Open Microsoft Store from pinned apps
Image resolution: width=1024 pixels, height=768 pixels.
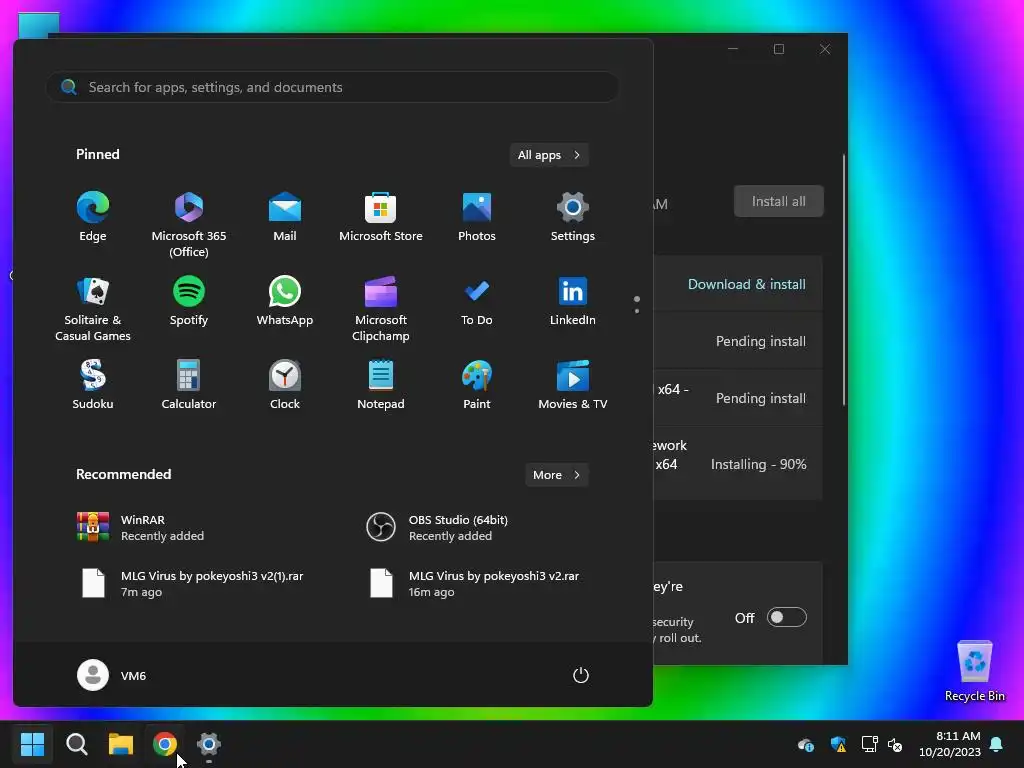pyautogui.click(x=381, y=217)
